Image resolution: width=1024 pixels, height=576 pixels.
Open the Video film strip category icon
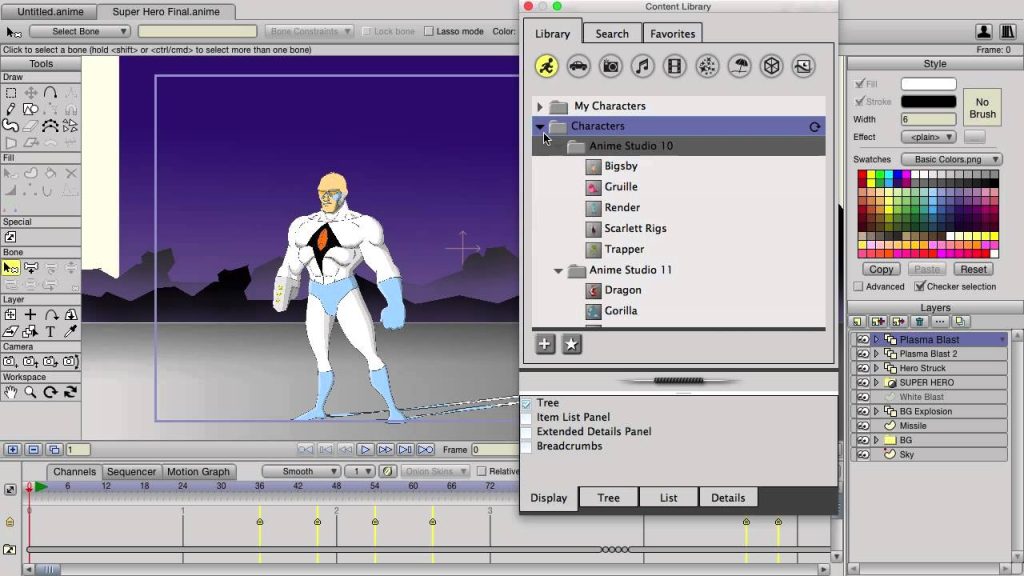pyautogui.click(x=675, y=66)
